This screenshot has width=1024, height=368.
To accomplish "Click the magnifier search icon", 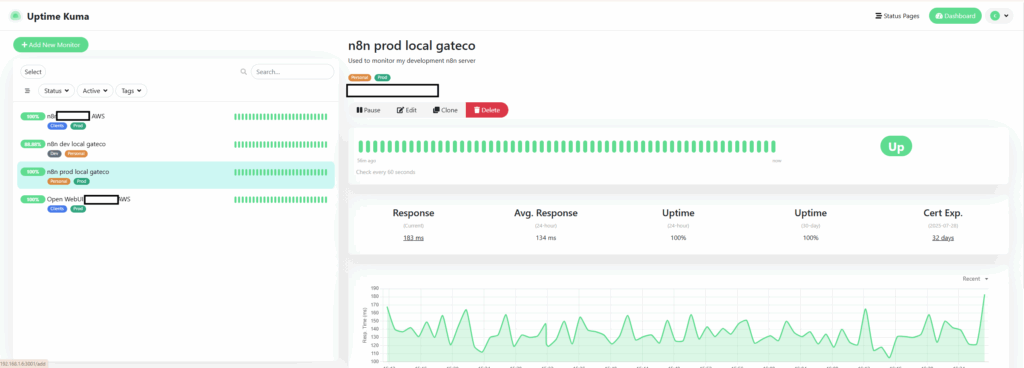I will coord(244,72).
